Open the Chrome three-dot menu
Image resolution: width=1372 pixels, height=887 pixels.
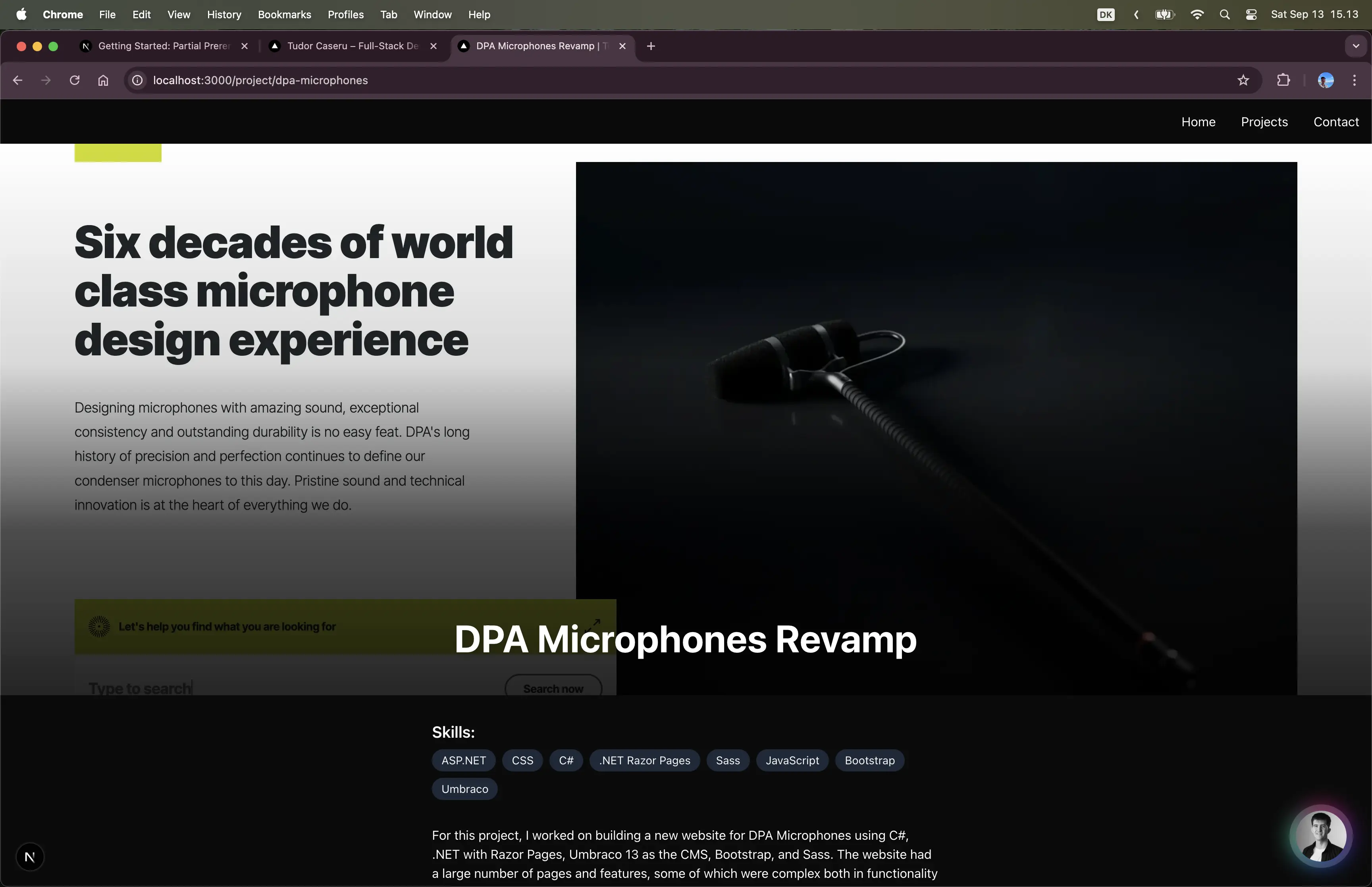[1354, 80]
